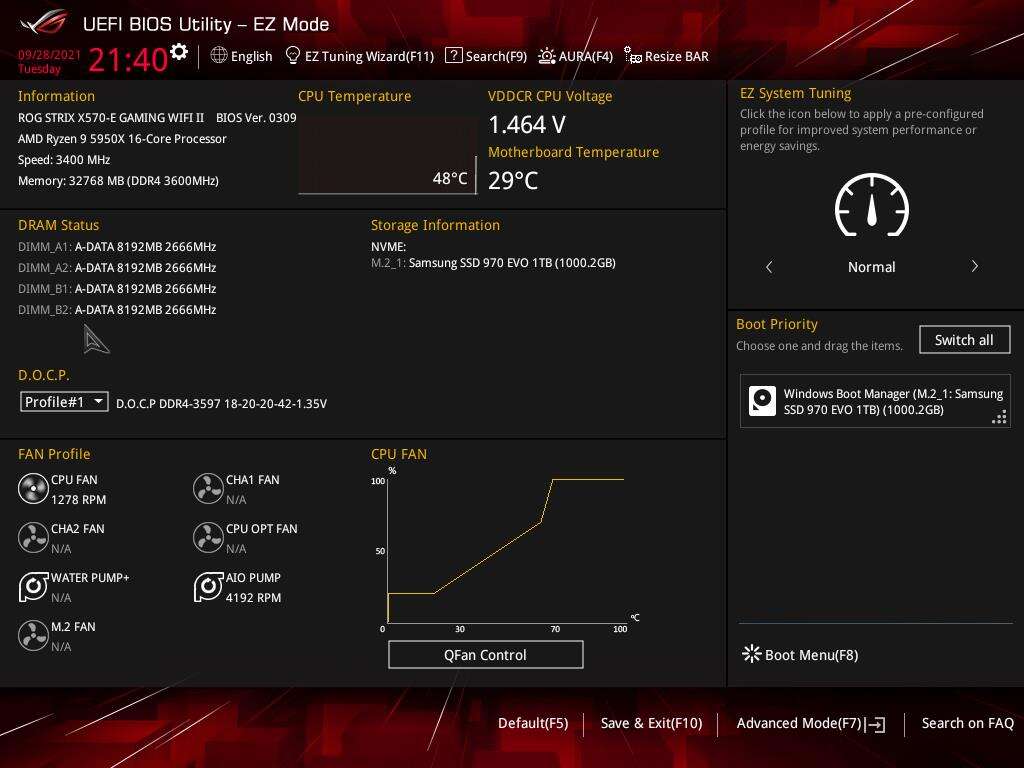Toggle Resize BAR option
The height and width of the screenshot is (768, 1024).
point(666,57)
